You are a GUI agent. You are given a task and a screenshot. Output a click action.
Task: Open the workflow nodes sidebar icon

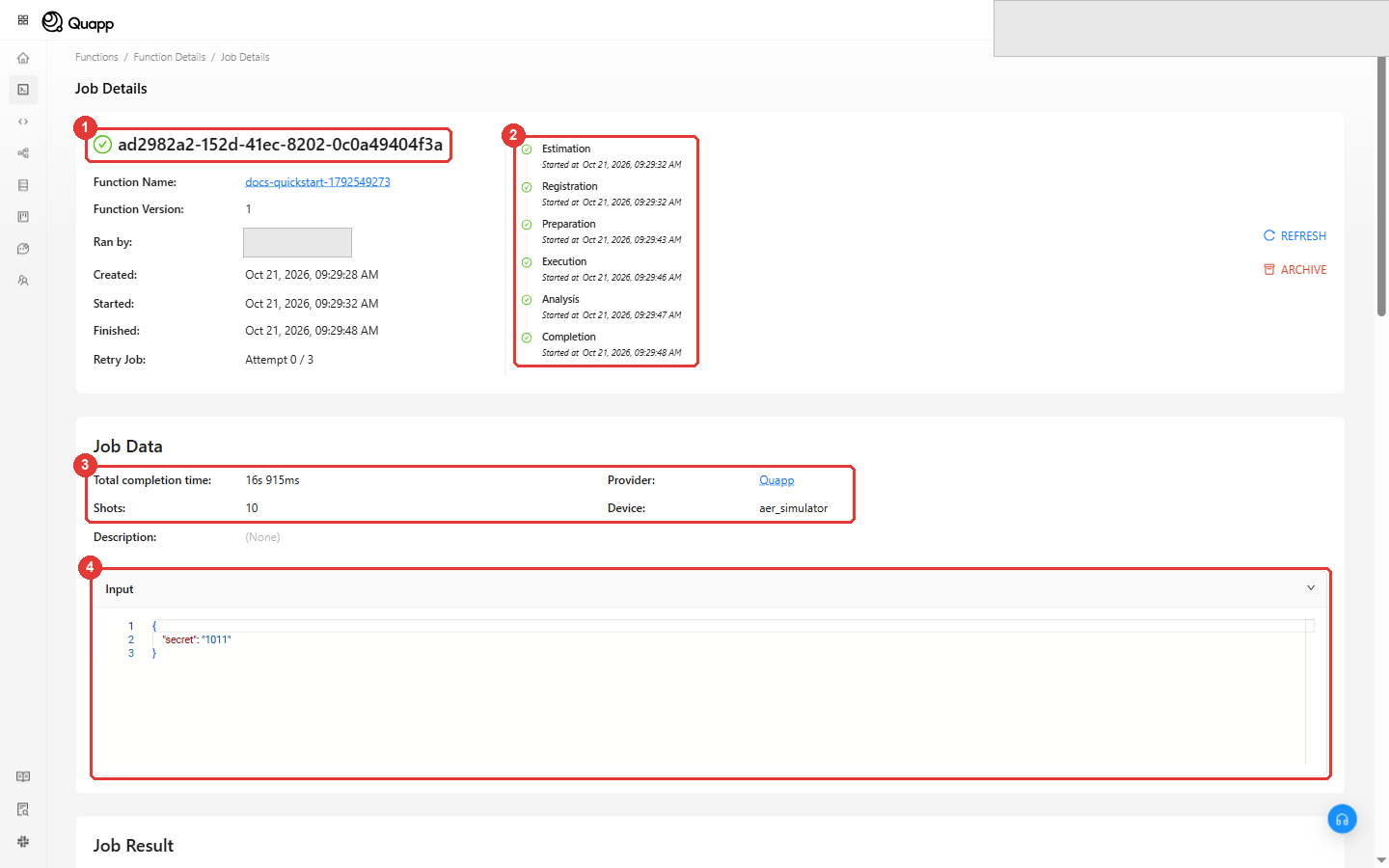click(x=23, y=153)
